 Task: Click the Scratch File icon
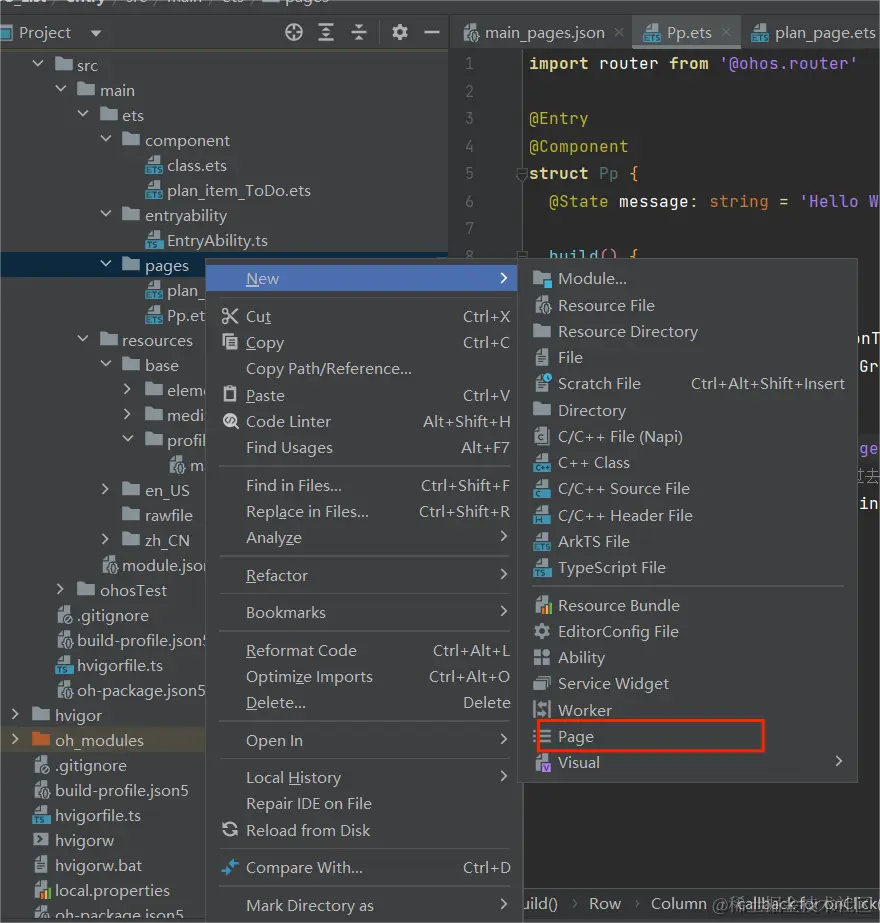pyautogui.click(x=542, y=383)
